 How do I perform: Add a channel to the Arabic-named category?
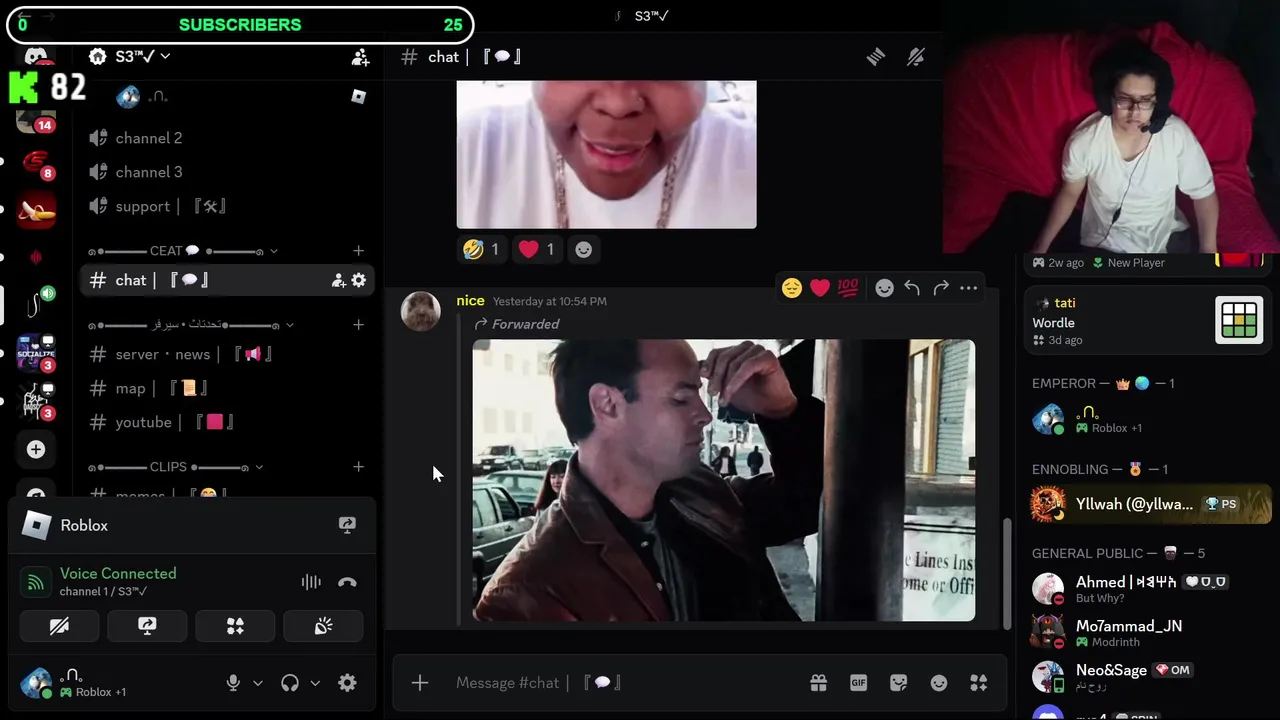pyautogui.click(x=359, y=325)
